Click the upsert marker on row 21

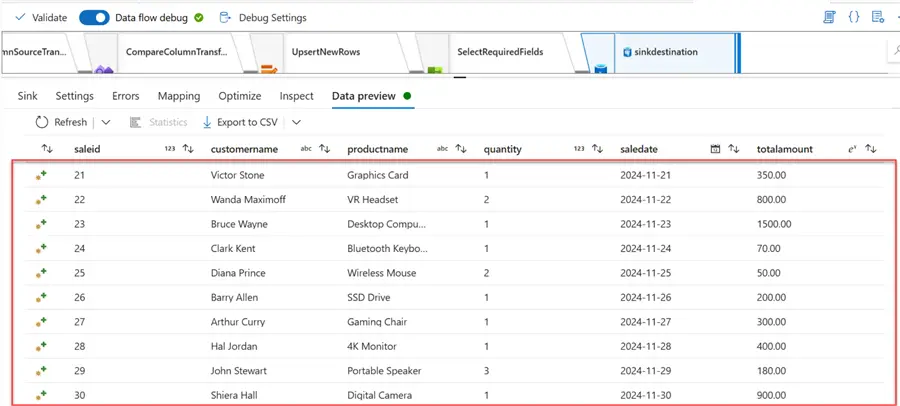pyautogui.click(x=41, y=175)
